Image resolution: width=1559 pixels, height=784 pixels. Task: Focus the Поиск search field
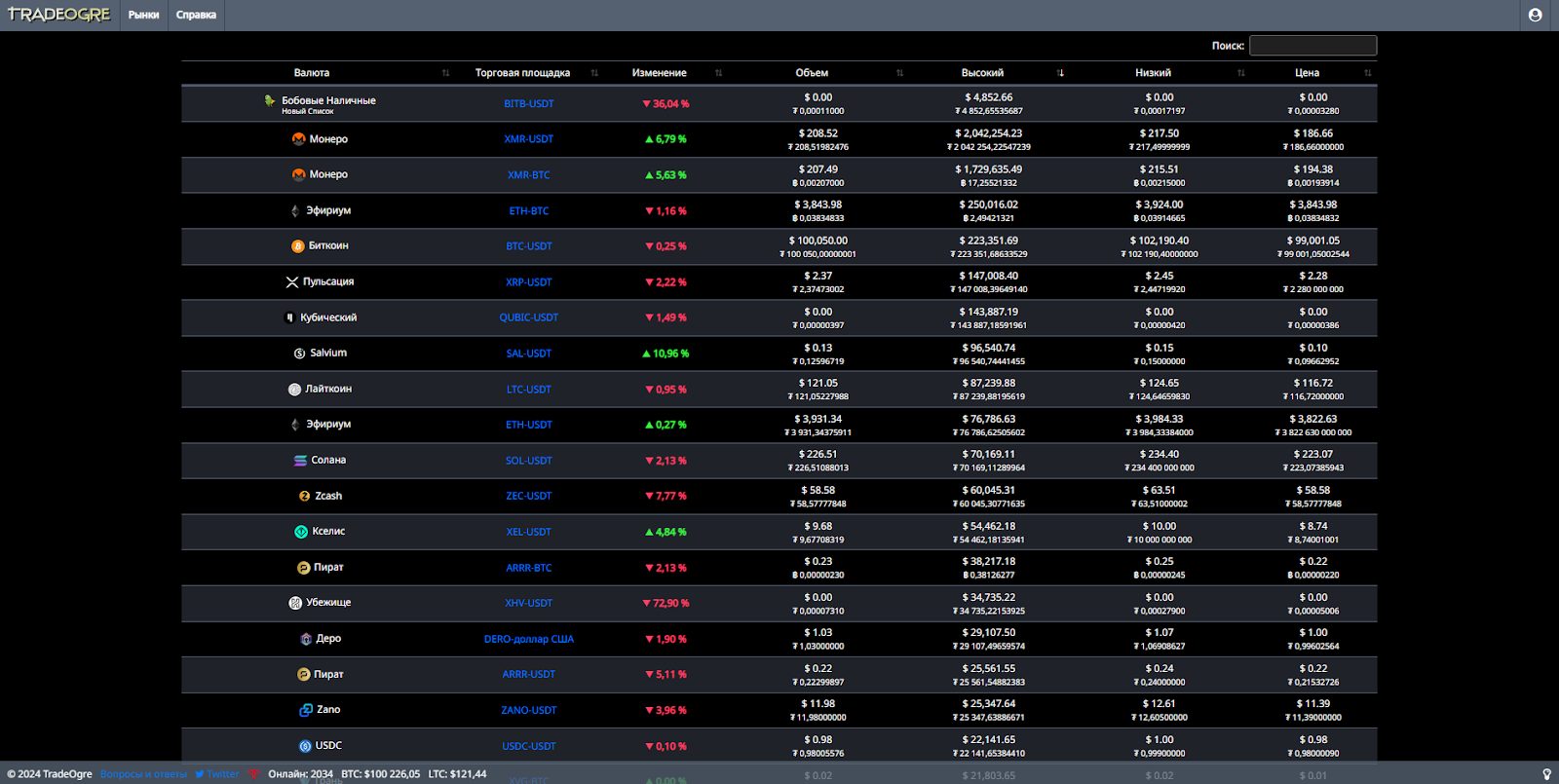(x=1312, y=45)
